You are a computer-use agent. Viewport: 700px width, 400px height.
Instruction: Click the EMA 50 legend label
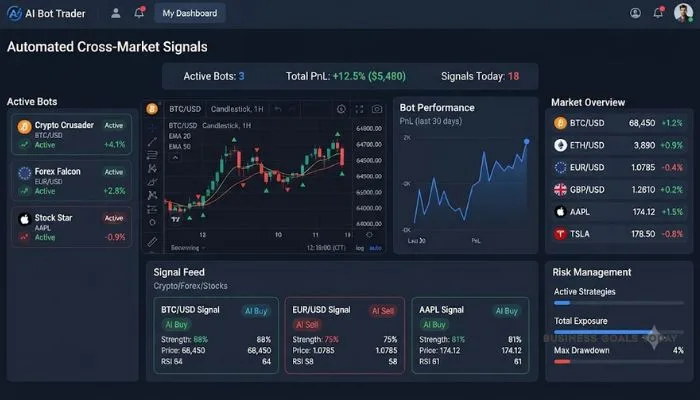click(x=179, y=146)
